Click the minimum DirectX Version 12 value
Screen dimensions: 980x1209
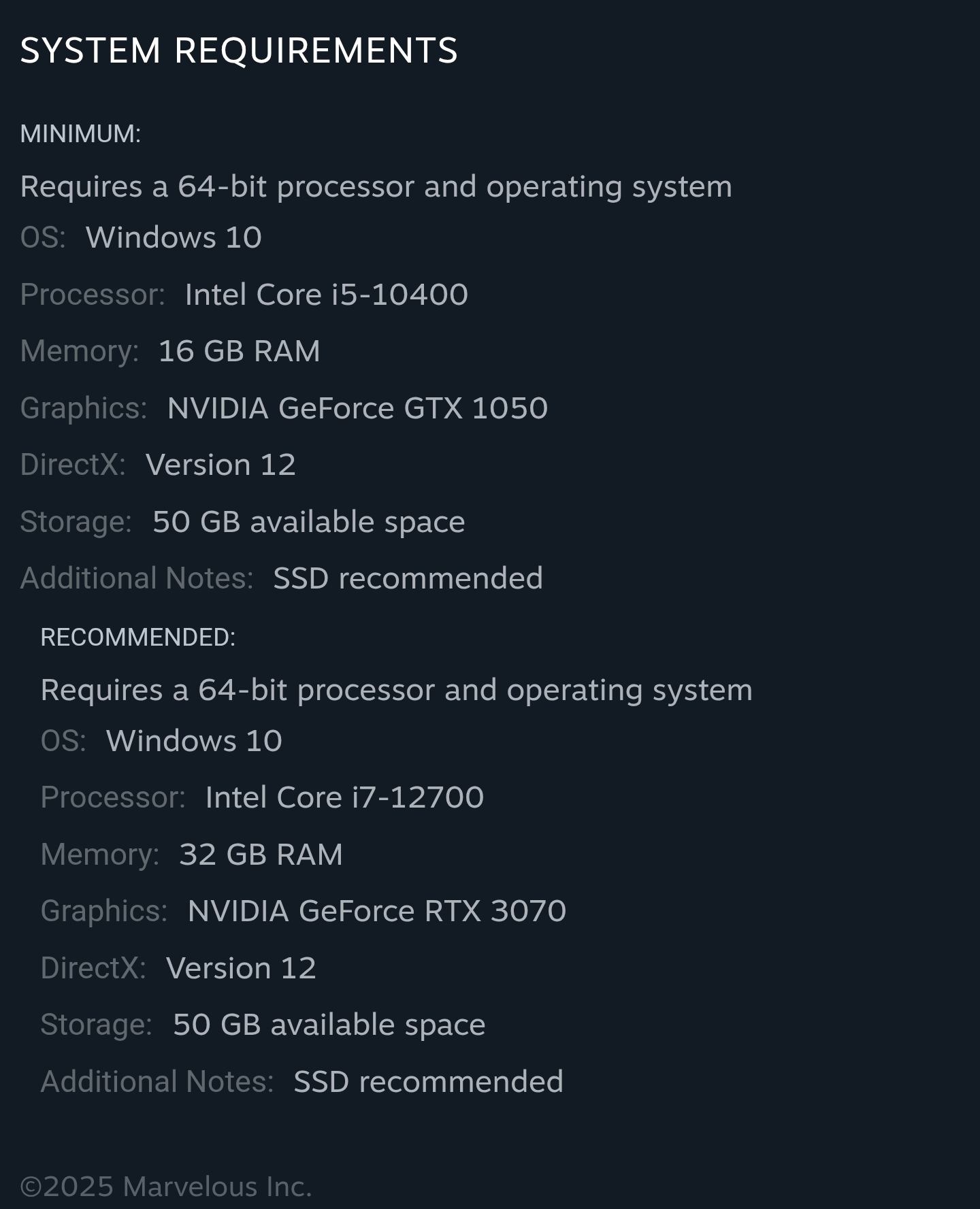[220, 465]
